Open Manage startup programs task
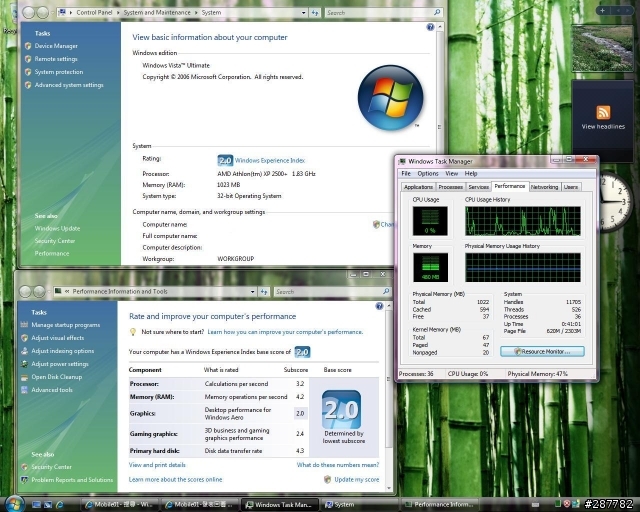The width and height of the screenshot is (640, 512). (65, 325)
